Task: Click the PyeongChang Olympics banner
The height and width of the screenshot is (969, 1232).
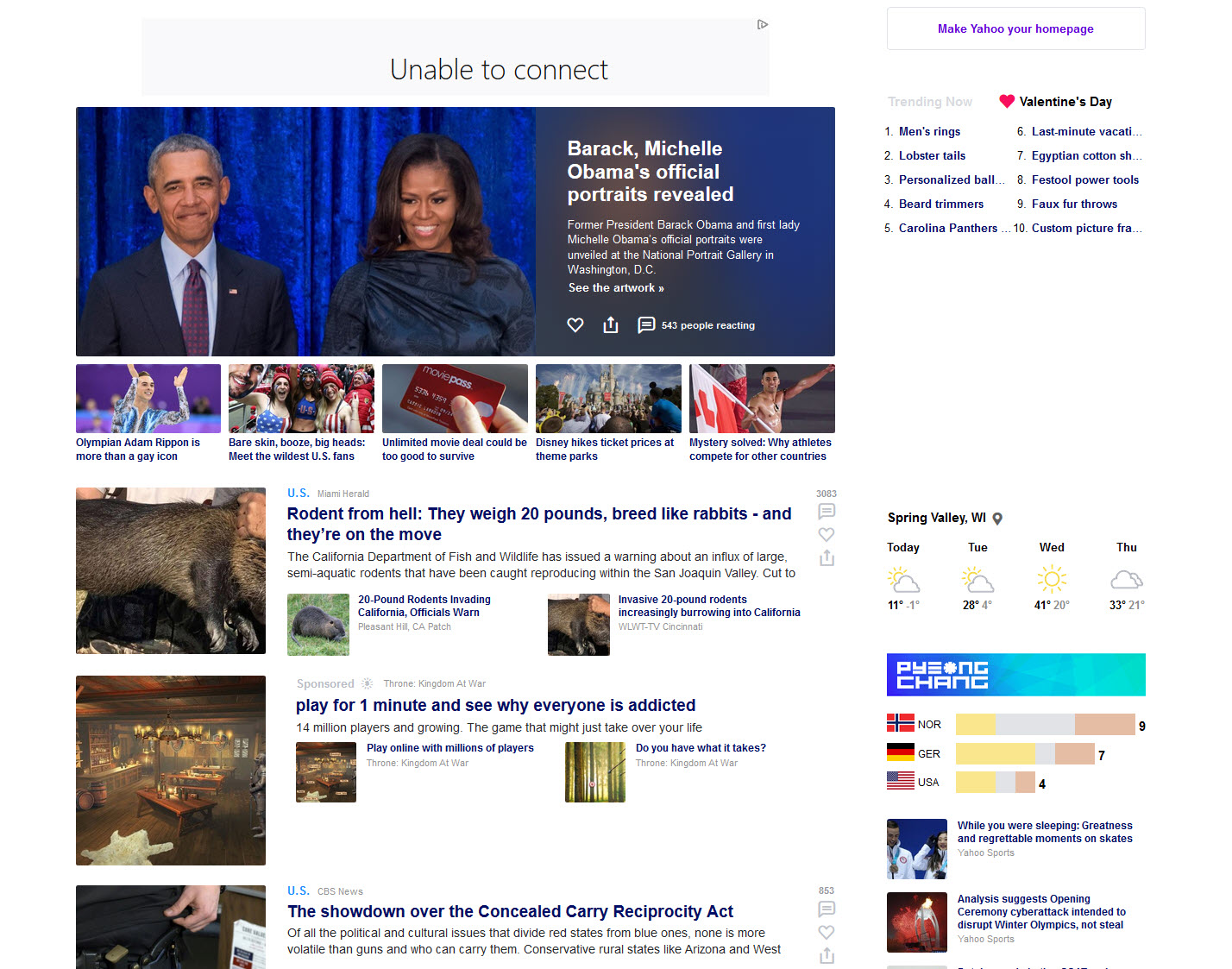Action: [1016, 675]
